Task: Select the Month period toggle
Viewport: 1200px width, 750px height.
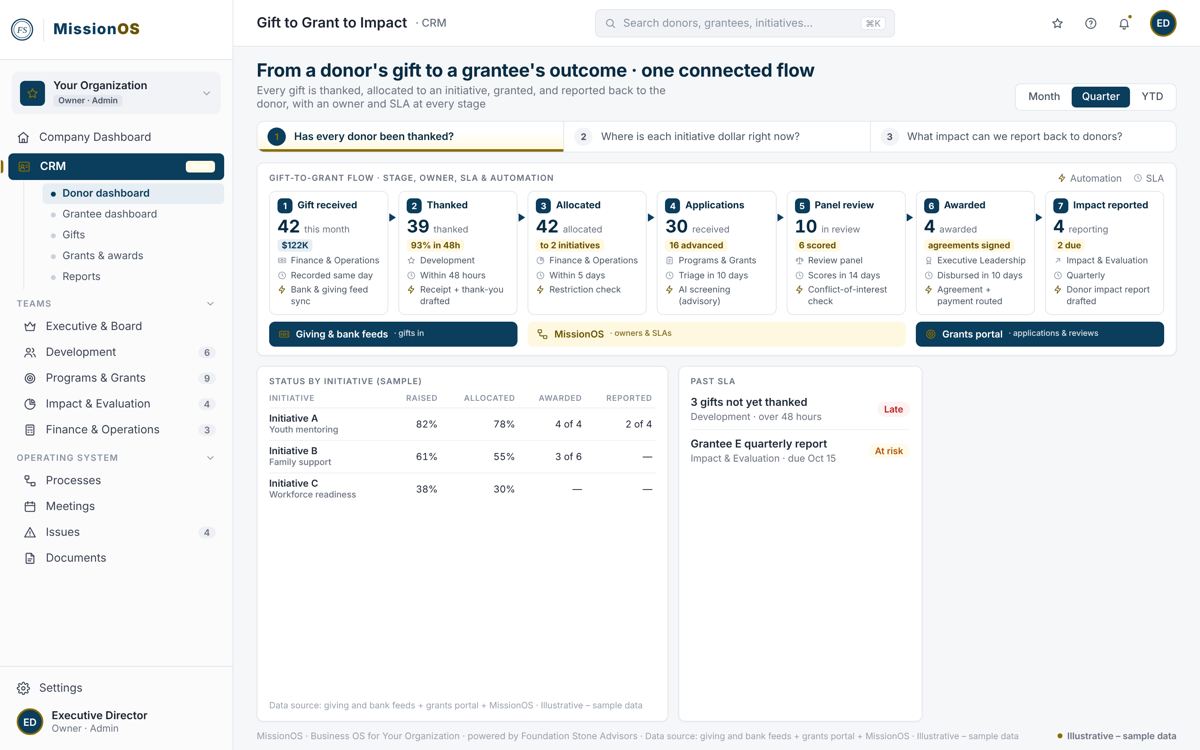Action: tap(1044, 97)
